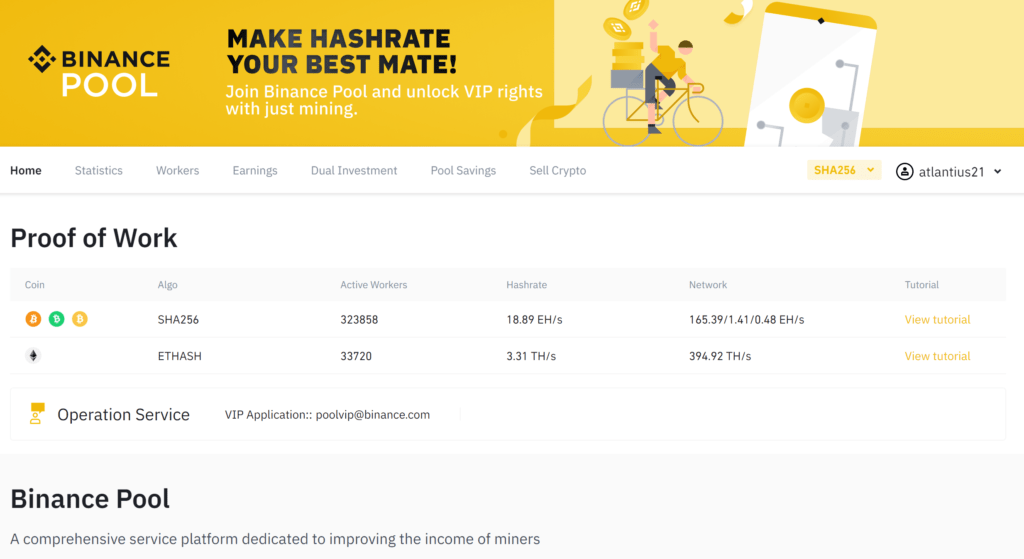
Task: Click the poolvip@binance.com email address
Action: coord(373,415)
